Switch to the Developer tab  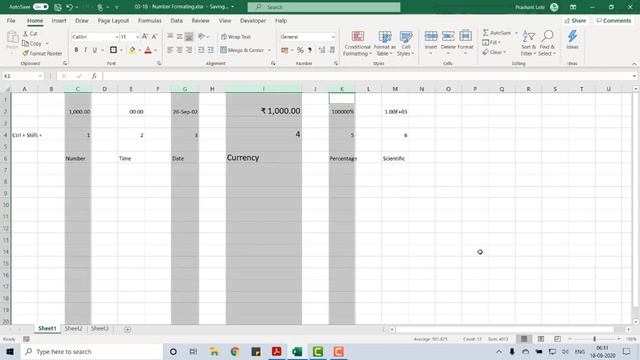pos(253,20)
